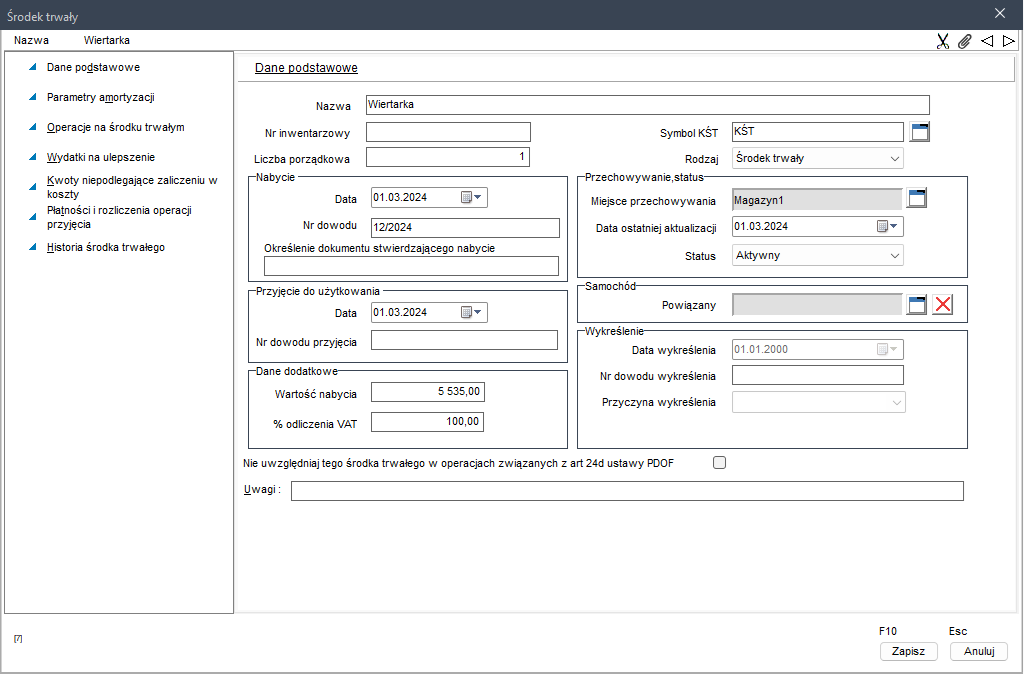Select Operacje na środku trwałym section
The width and height of the screenshot is (1024, 674).
[x=116, y=127]
